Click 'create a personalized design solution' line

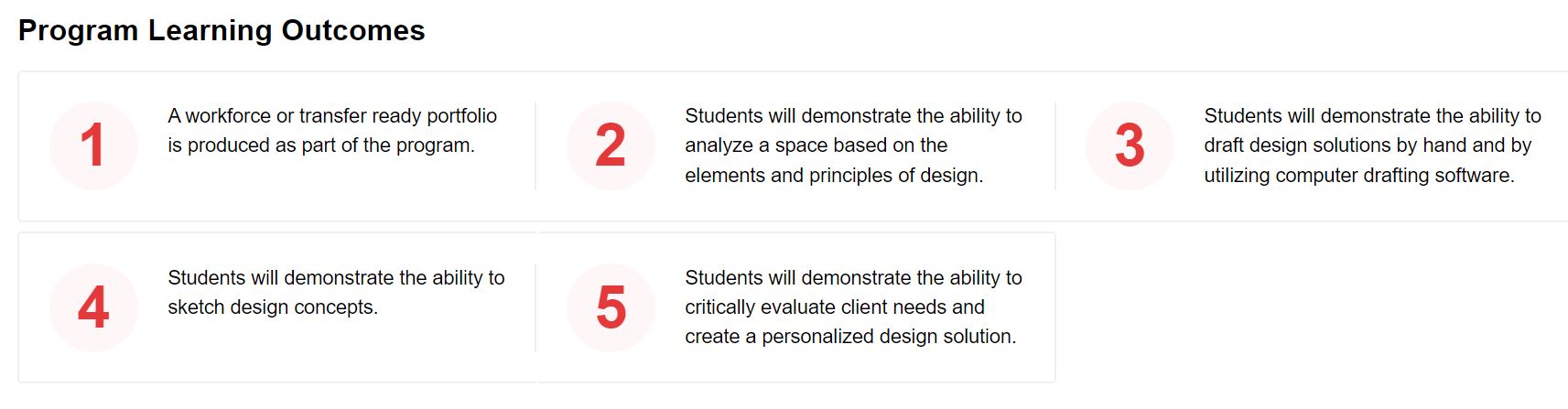(x=850, y=337)
